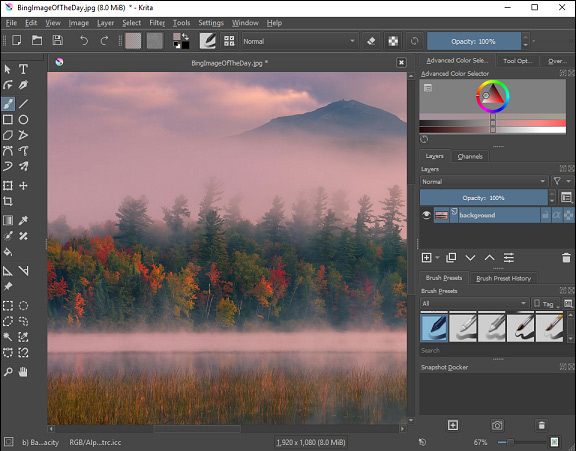
Task: Delete the selected layer with trash icon
Action: coord(566,258)
